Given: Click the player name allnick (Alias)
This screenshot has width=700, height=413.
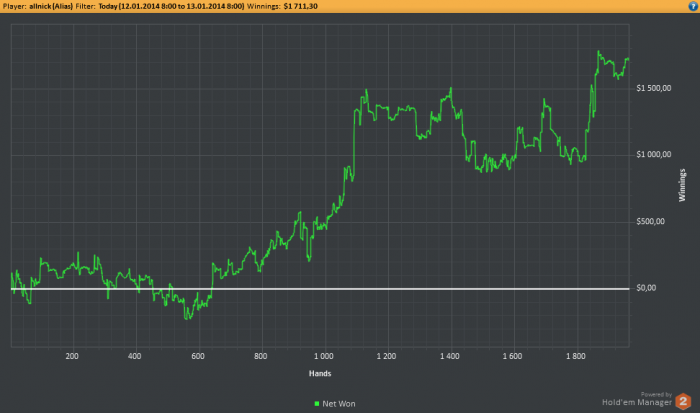Looking at the screenshot, I should tap(51, 6).
